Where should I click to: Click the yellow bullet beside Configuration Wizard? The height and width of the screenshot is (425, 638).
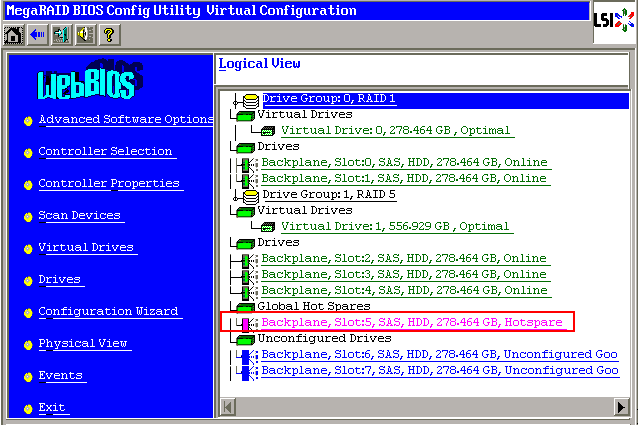pyautogui.click(x=28, y=313)
